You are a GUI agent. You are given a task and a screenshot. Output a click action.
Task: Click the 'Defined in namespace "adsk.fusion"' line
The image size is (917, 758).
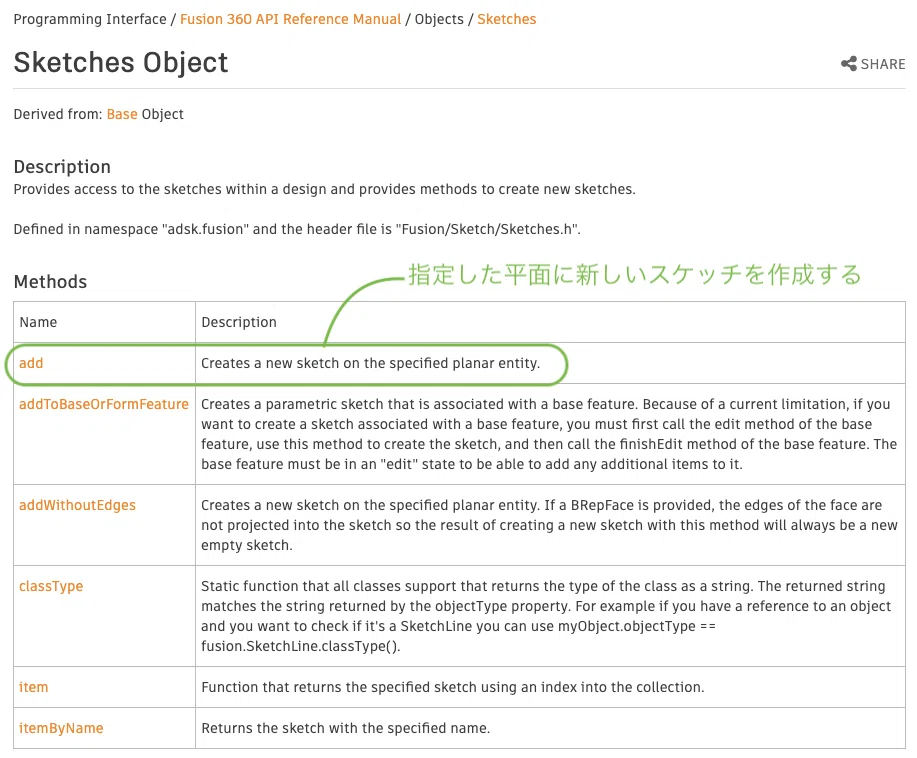tap(297, 229)
